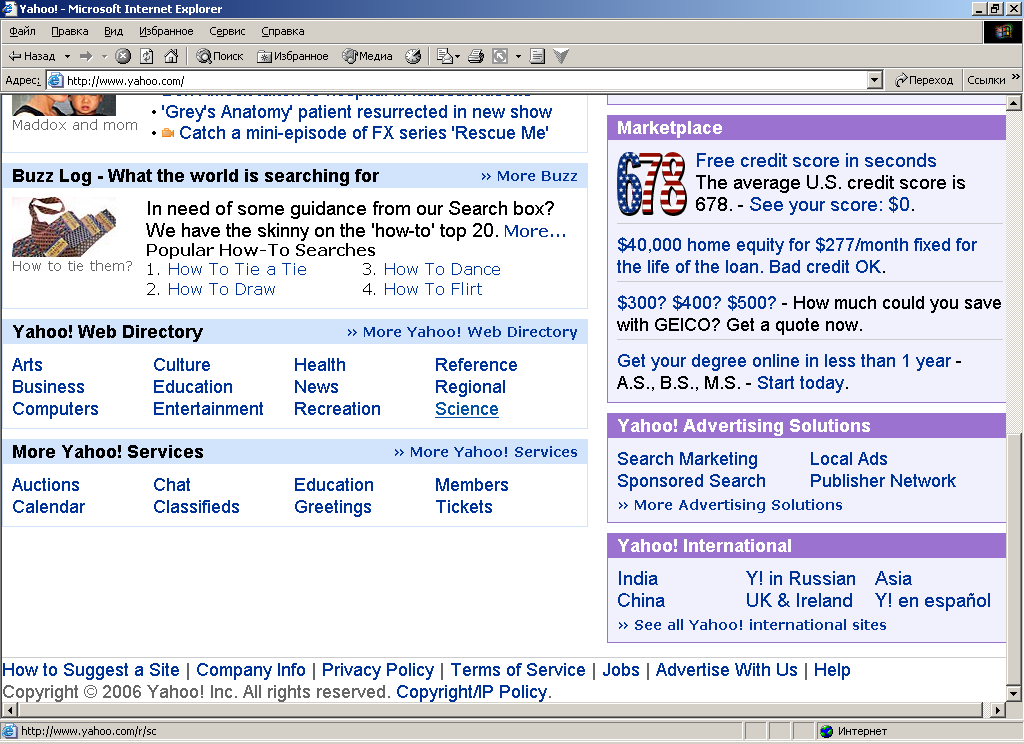Viewport: 1024px width, 744px height.
Task: Expand the Forward button history dropdown arrow
Action: [x=104, y=56]
